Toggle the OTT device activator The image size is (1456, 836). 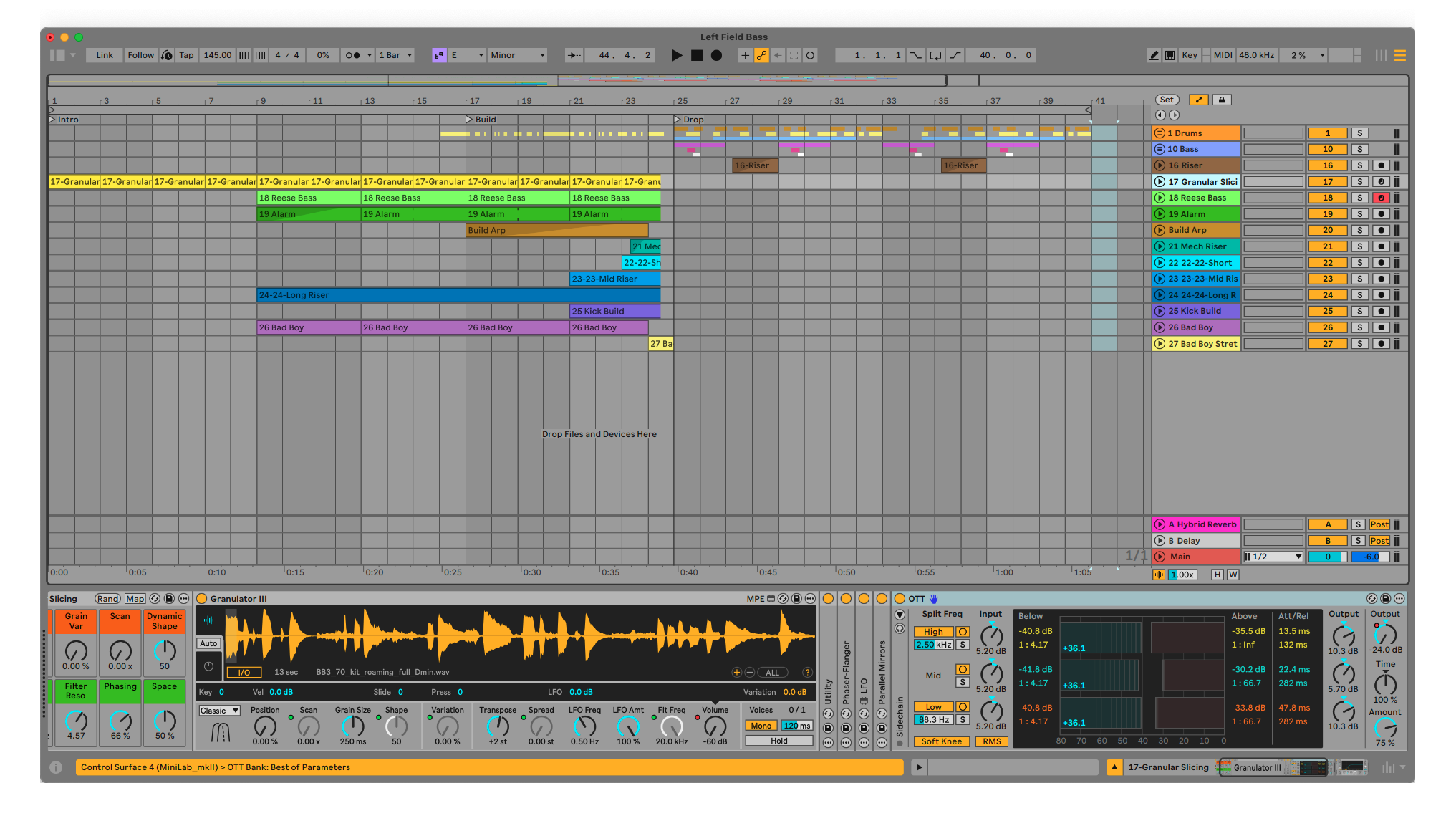[x=900, y=599]
